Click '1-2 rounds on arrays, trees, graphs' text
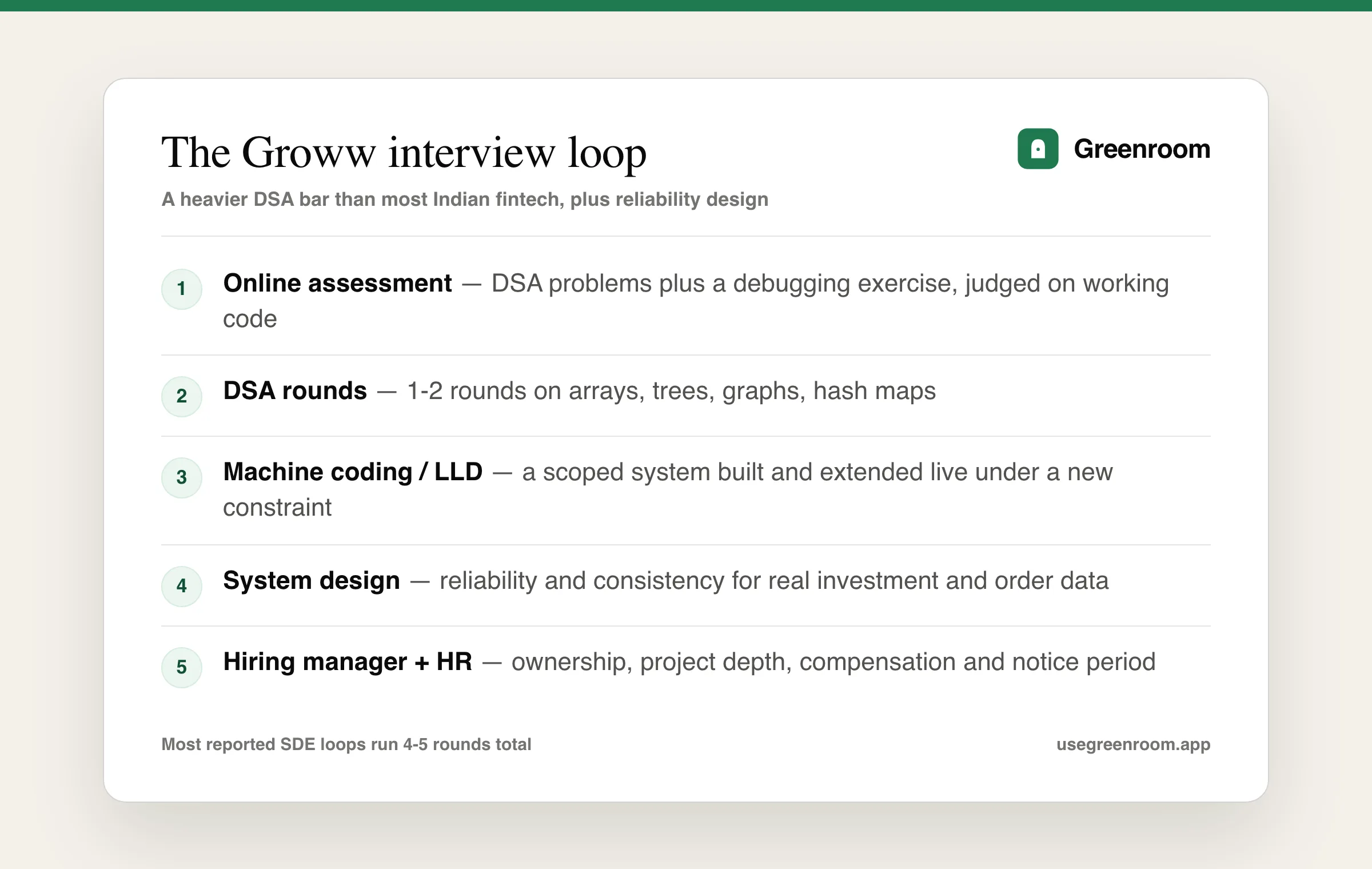This screenshot has width=1372, height=869. coord(671,391)
